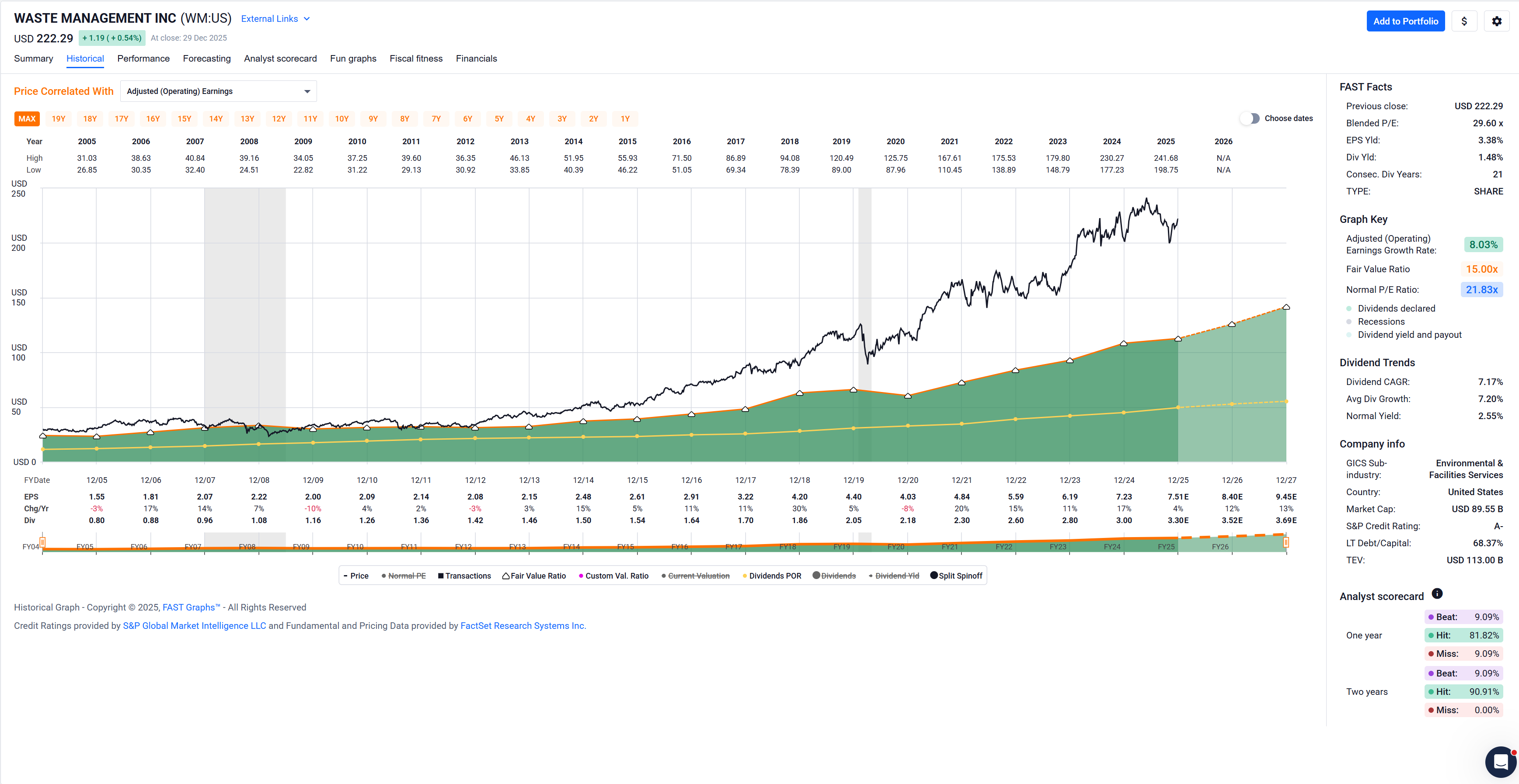Enable the Choose dates toggle switch
The width and height of the screenshot is (1519, 784).
pos(1250,118)
